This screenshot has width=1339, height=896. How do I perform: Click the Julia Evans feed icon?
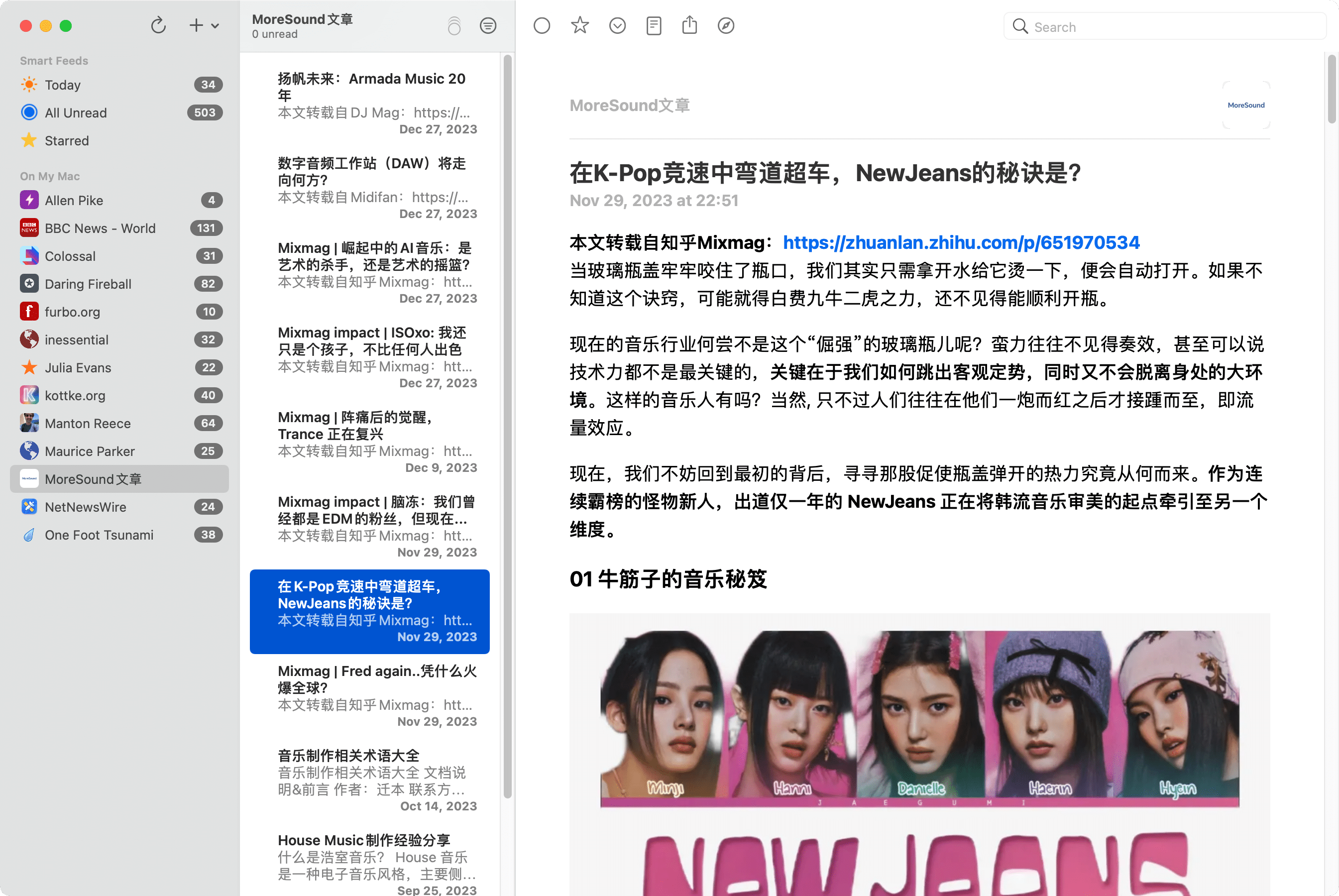pos(29,367)
